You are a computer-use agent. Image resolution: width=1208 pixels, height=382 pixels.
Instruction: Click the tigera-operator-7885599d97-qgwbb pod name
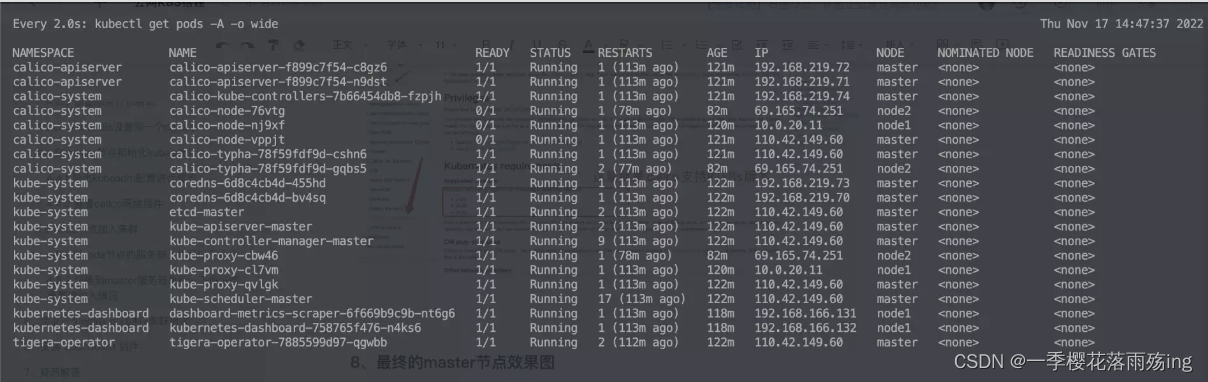click(275, 342)
